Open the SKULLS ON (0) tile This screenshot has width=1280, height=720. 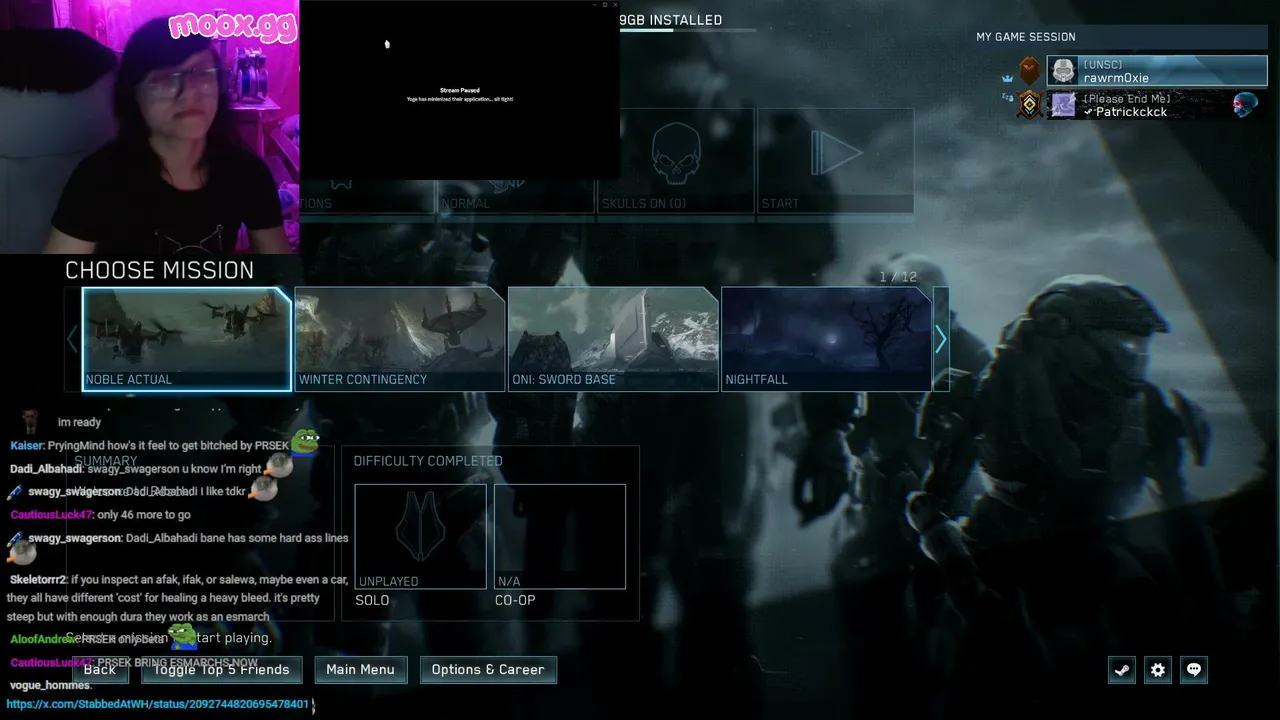(676, 161)
